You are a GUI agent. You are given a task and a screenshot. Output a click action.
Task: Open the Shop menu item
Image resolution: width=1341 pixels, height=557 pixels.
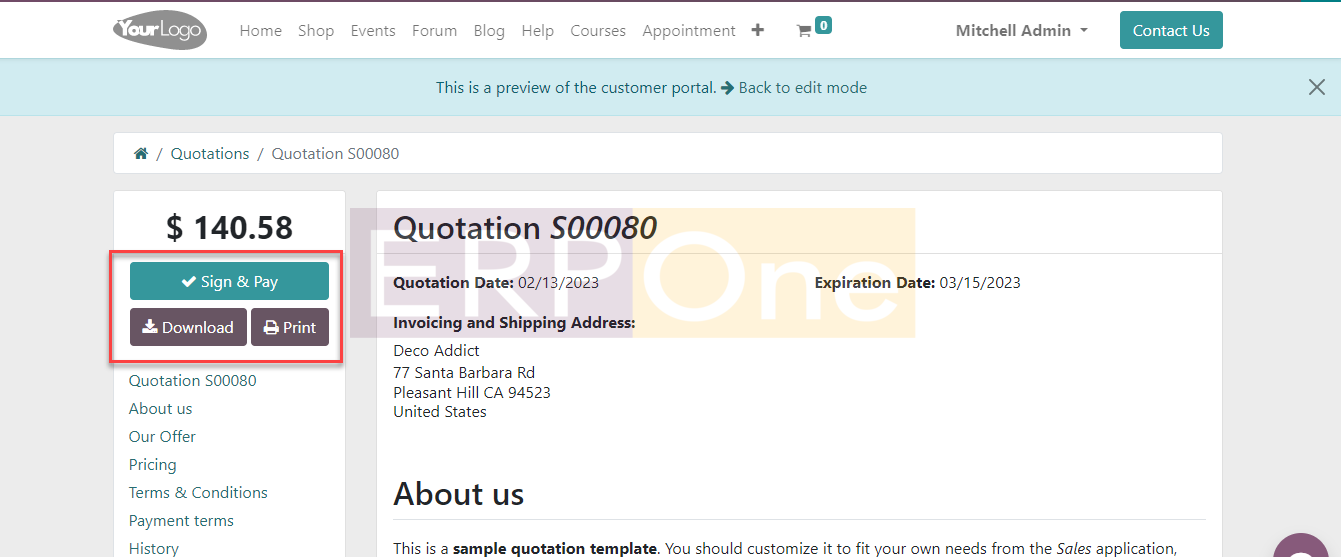316,31
